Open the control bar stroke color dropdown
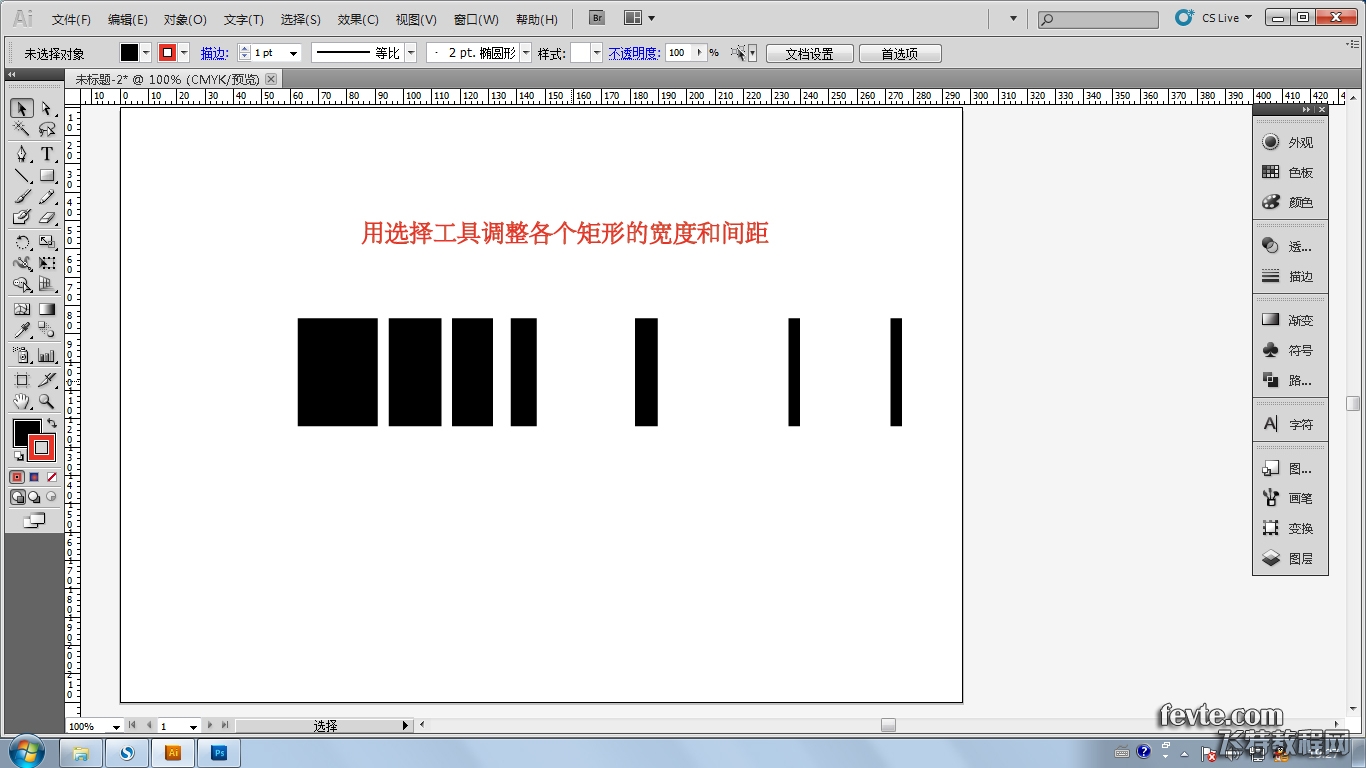 tap(184, 53)
